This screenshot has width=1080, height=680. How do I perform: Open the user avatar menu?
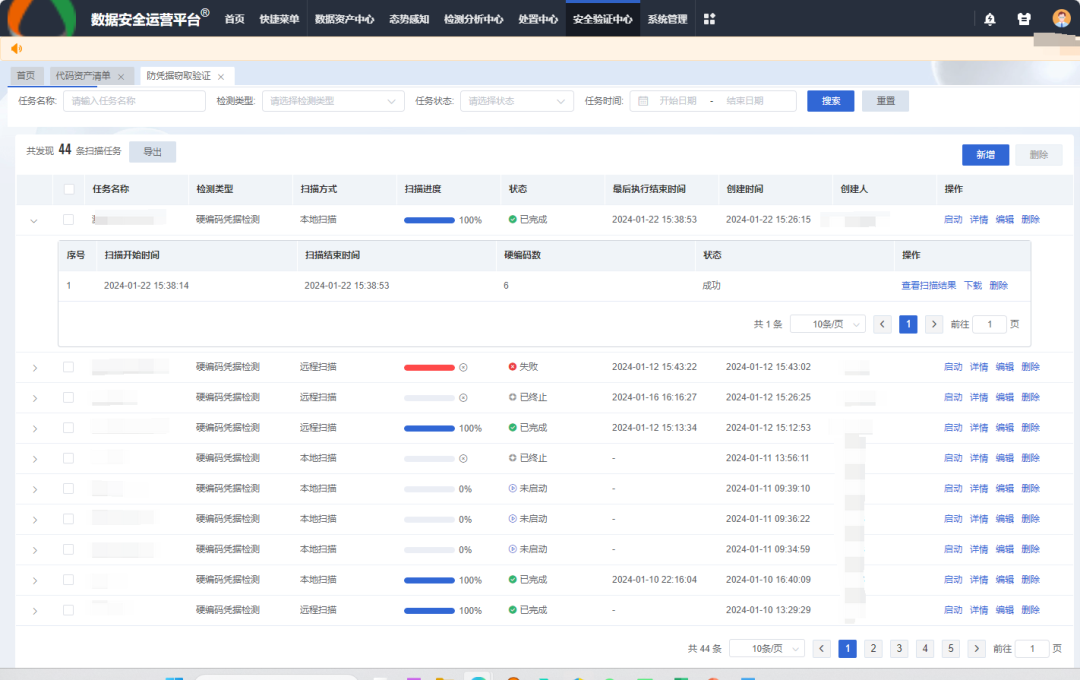1061,19
